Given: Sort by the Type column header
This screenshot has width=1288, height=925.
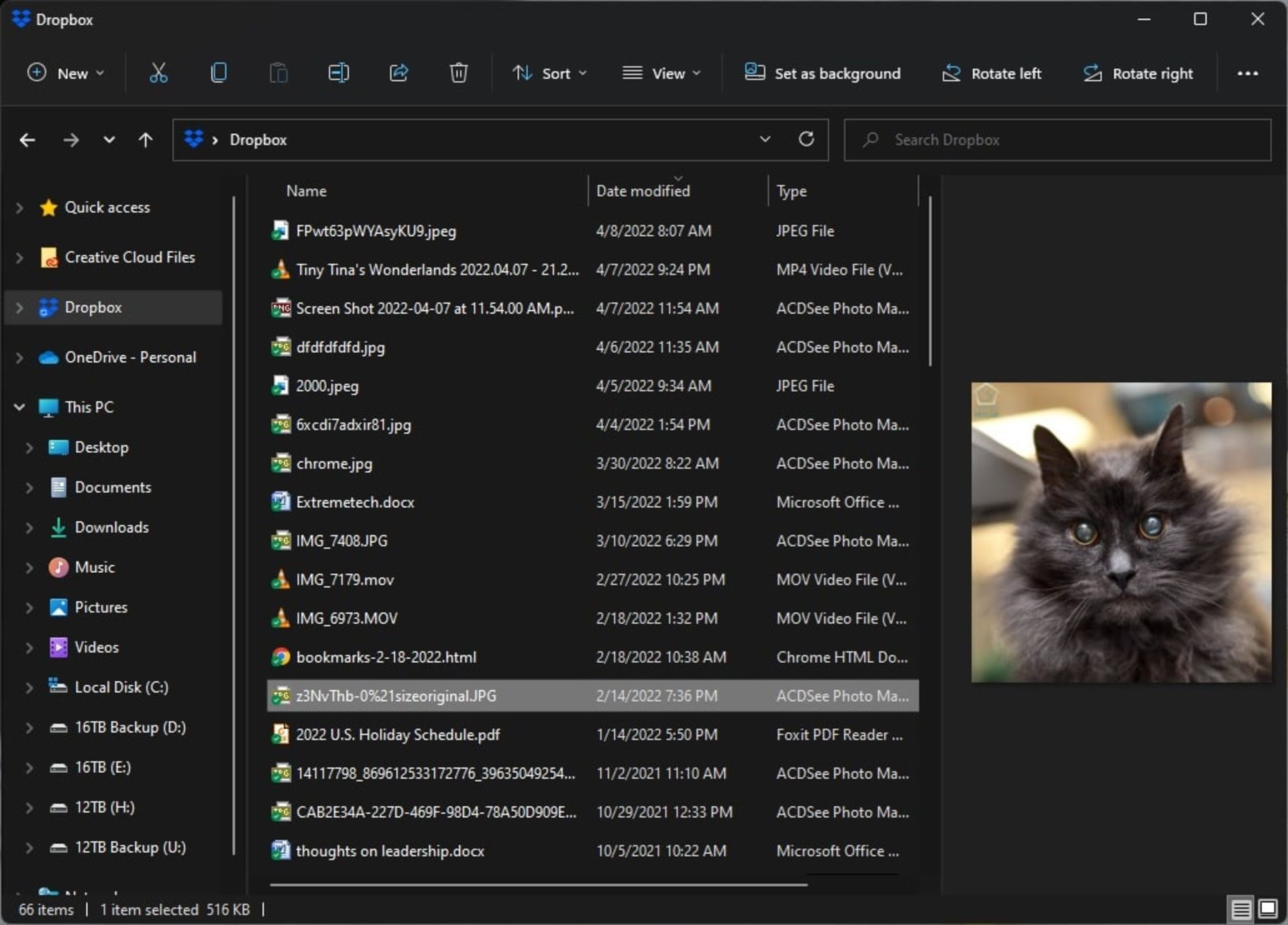Looking at the screenshot, I should tap(792, 191).
